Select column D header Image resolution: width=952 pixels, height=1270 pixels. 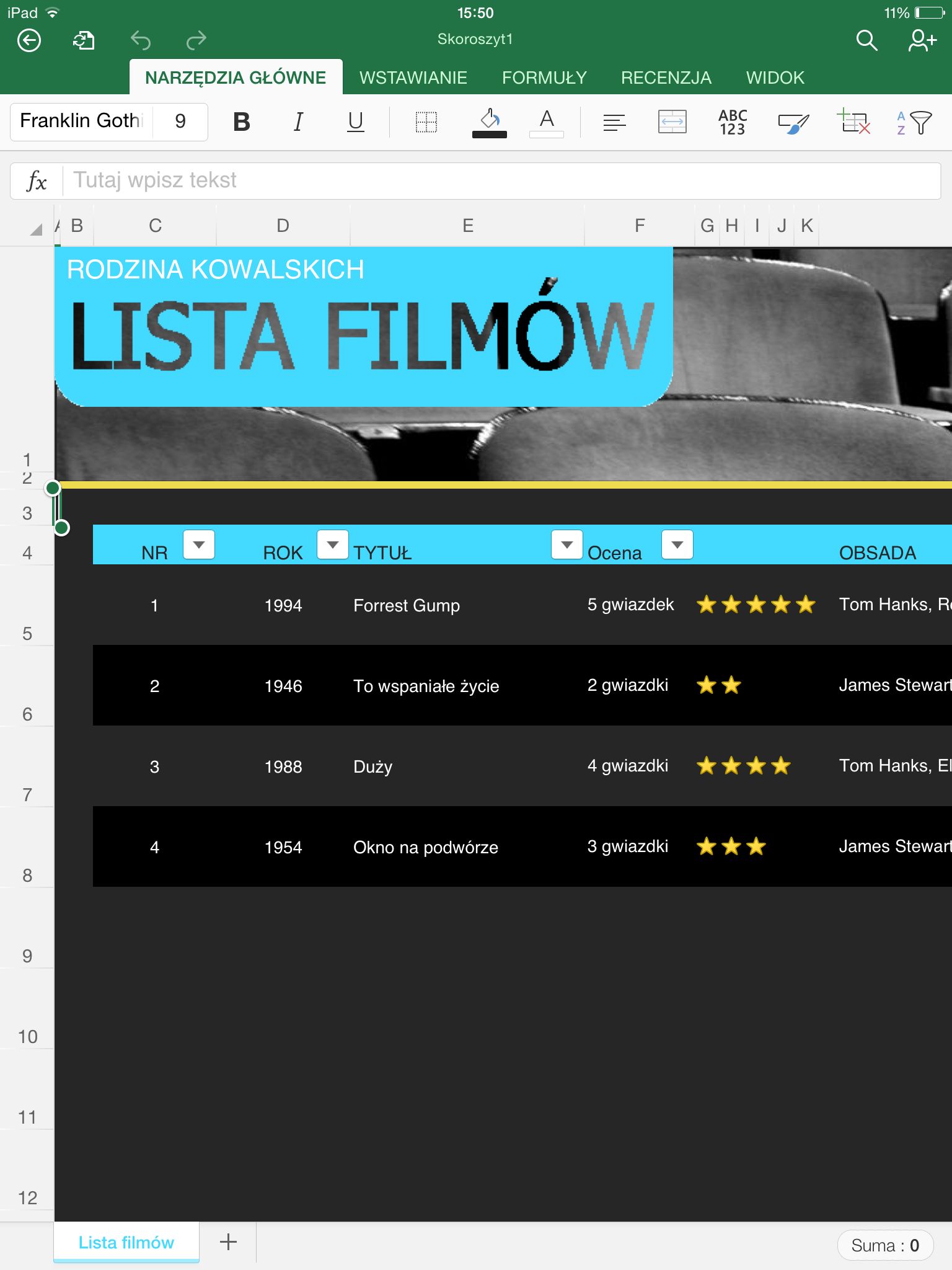tap(283, 226)
